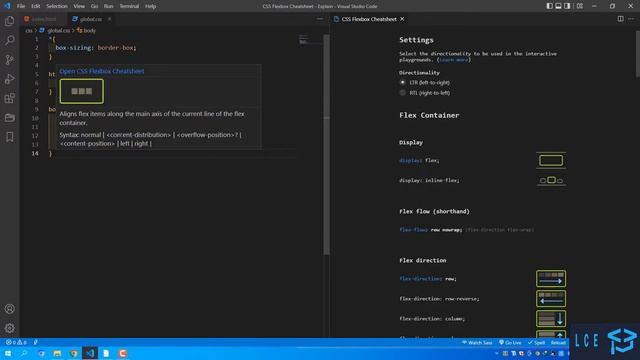This screenshot has width=640, height=360.
Task: Click the row-reverse arrow thumbnail
Action: coord(551,298)
